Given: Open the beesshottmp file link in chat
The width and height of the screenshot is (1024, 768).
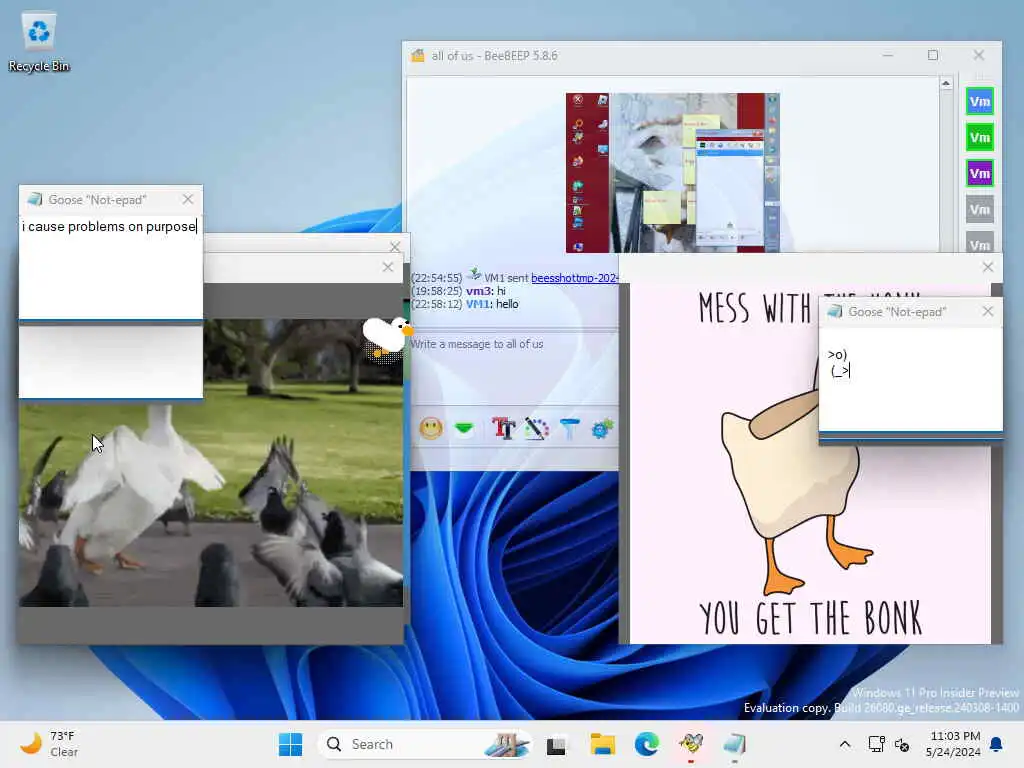Looking at the screenshot, I should coord(575,278).
